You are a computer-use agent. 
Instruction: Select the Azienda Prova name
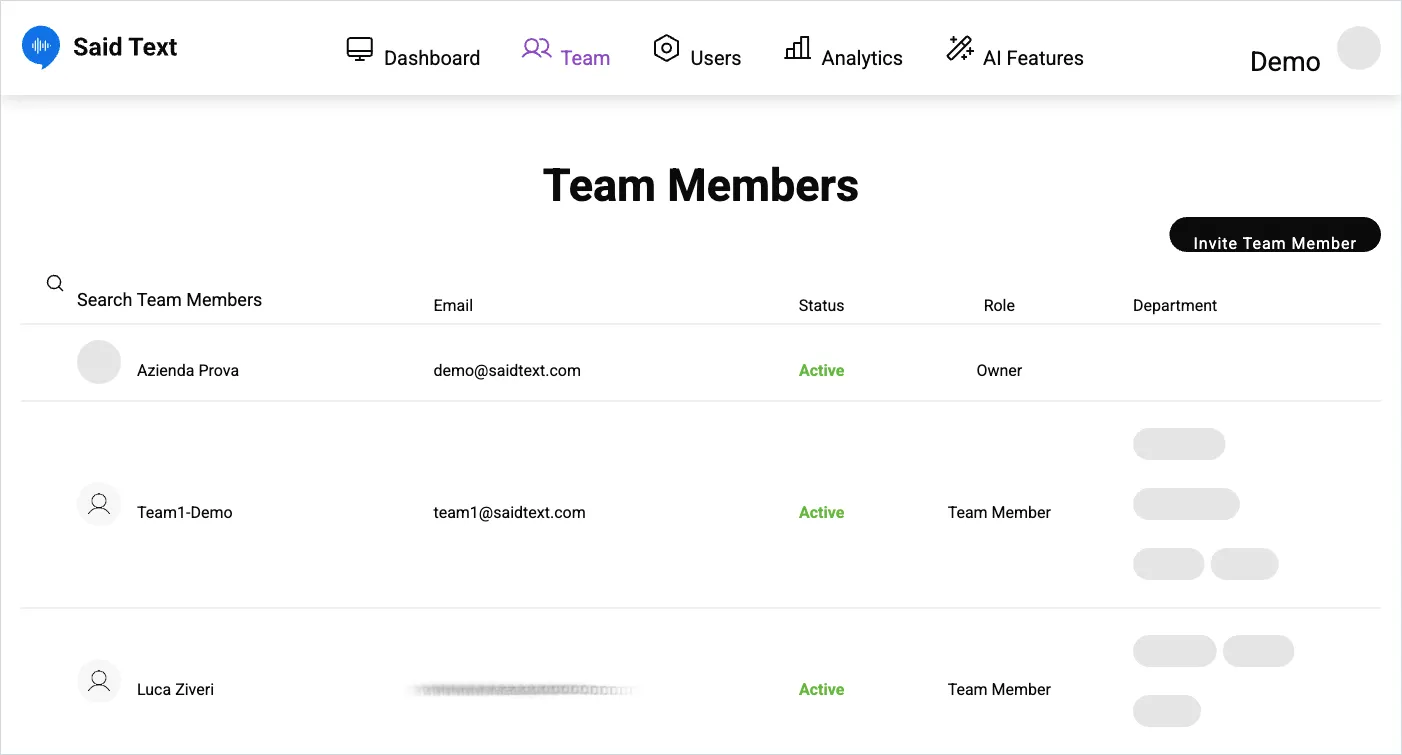pyautogui.click(x=188, y=371)
